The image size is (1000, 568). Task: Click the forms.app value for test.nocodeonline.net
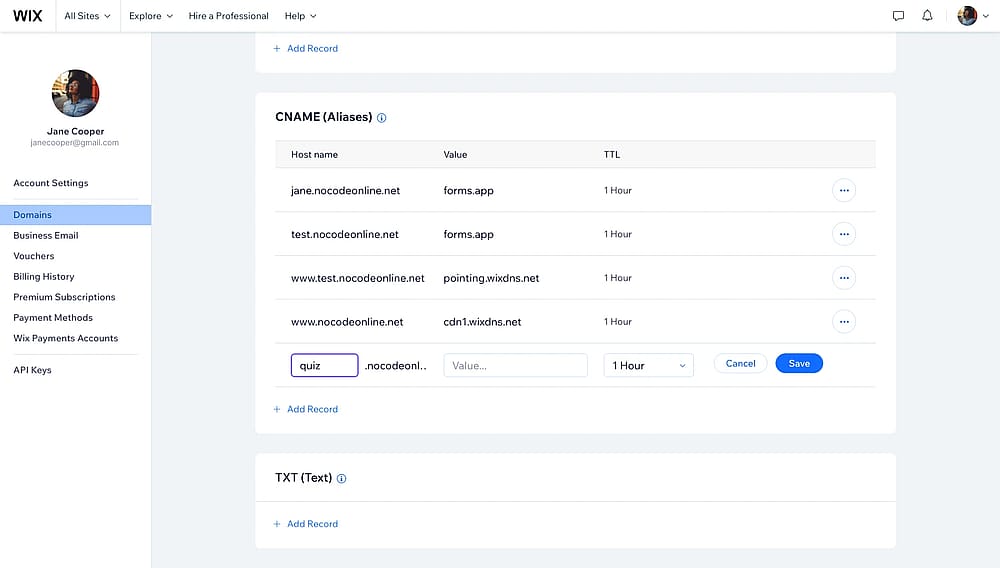469,234
